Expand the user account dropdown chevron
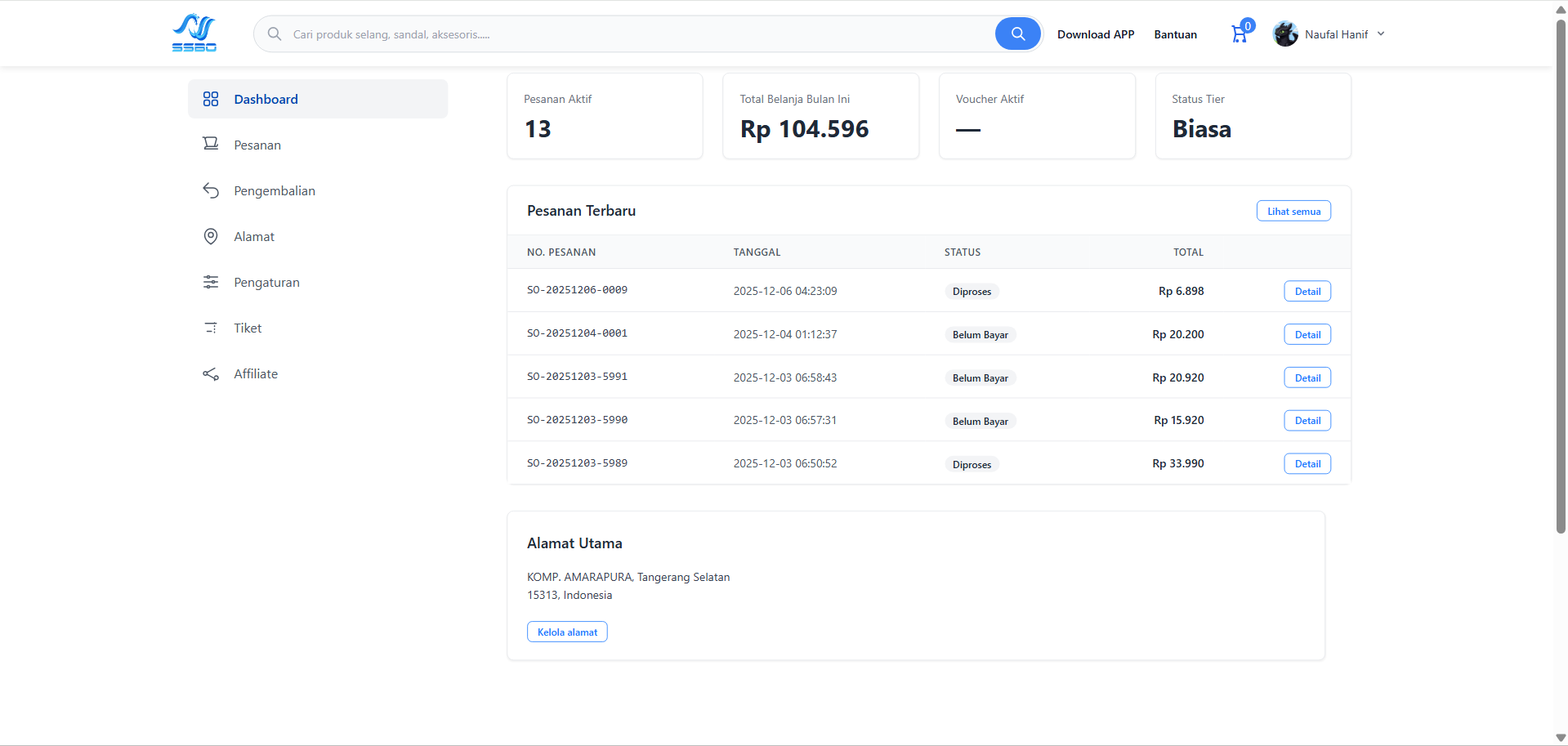The height and width of the screenshot is (746, 1568). [1381, 34]
